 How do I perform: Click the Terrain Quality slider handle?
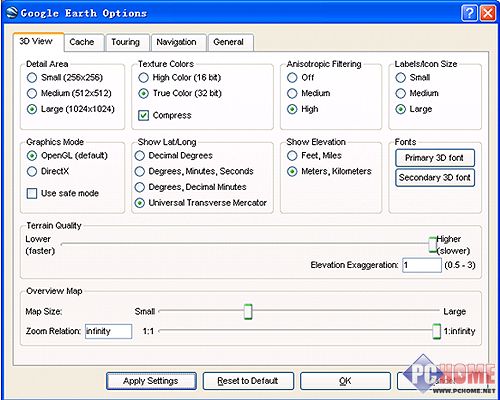point(433,245)
